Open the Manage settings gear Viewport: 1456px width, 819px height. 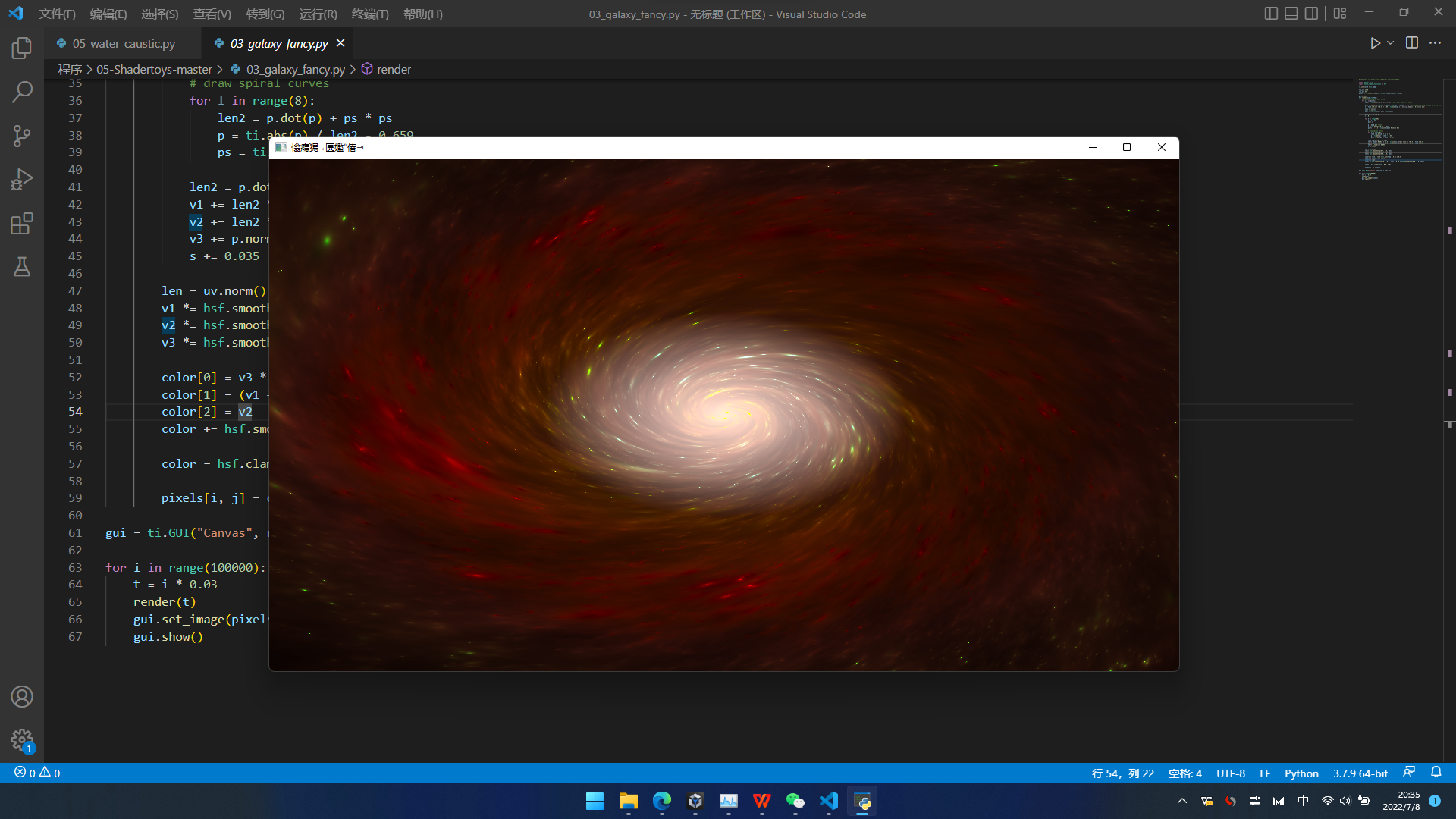coord(22,740)
